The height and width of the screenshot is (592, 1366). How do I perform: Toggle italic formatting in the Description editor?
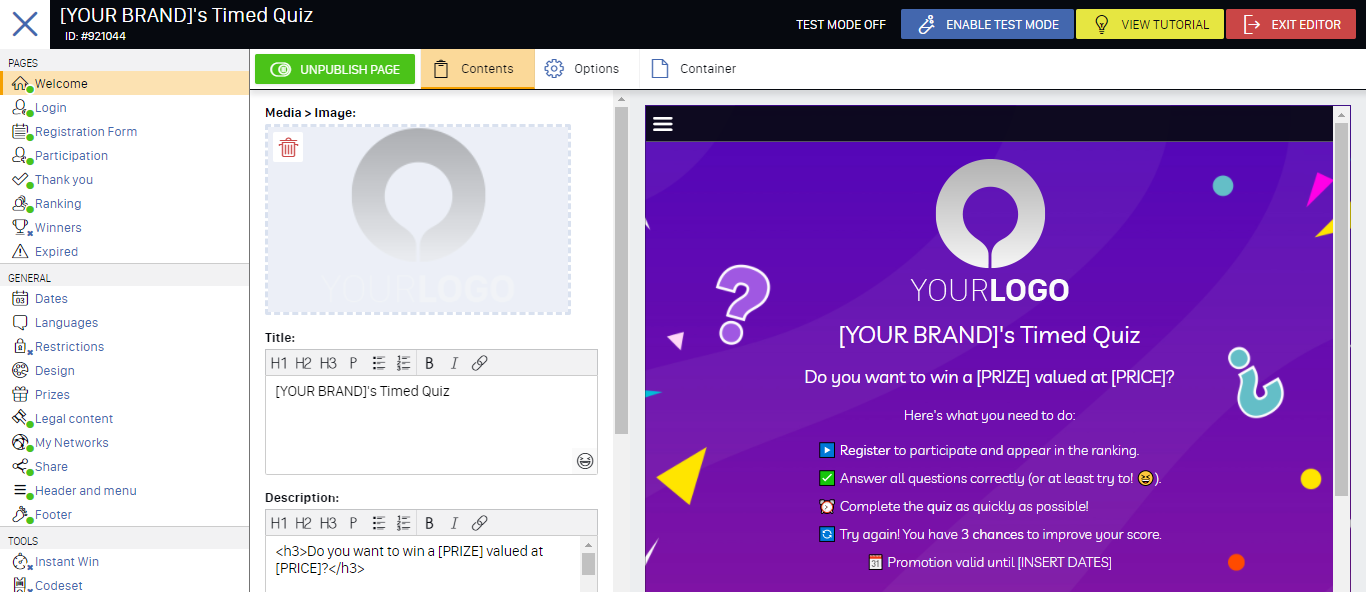454,522
